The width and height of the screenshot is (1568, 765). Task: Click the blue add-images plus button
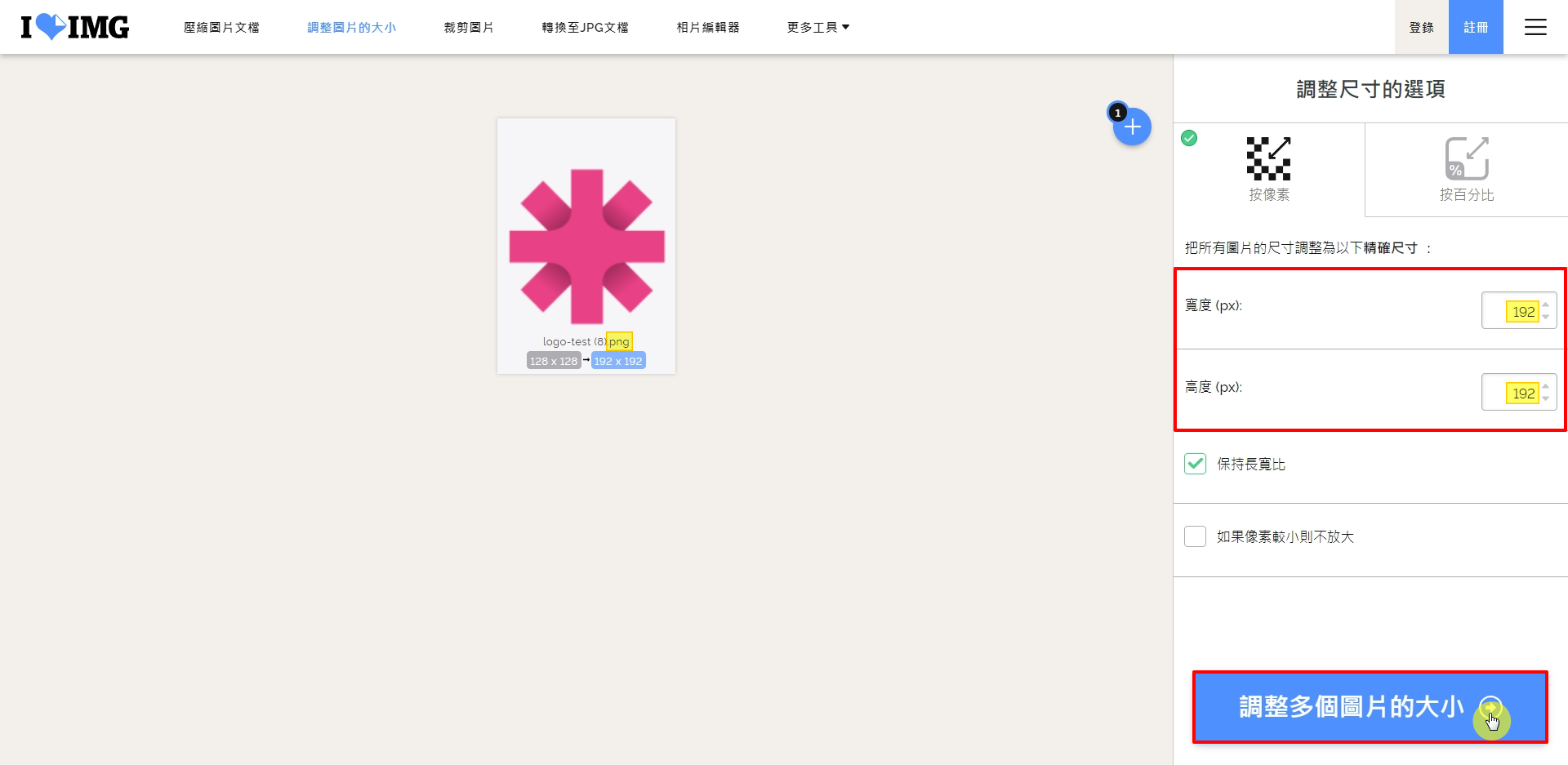(x=1132, y=127)
